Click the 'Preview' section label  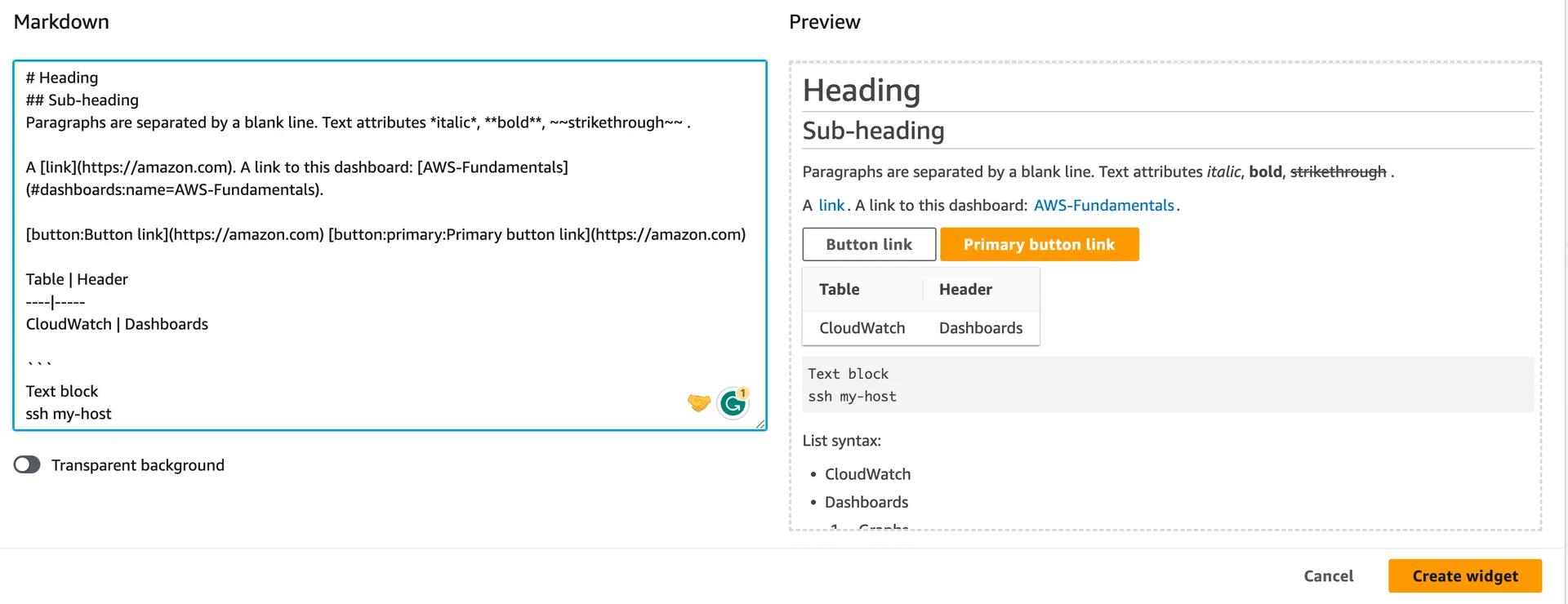click(x=824, y=22)
